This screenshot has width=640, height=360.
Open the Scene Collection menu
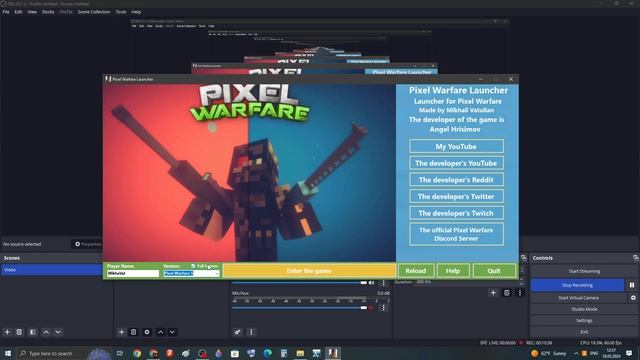coord(94,12)
